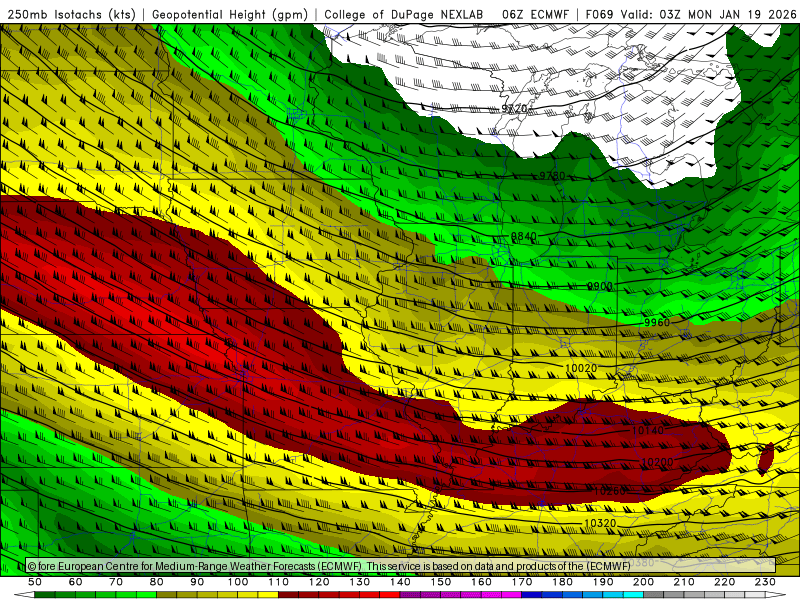Click the 170 label on the color scale
This screenshot has width=800, height=600.
(x=522, y=582)
